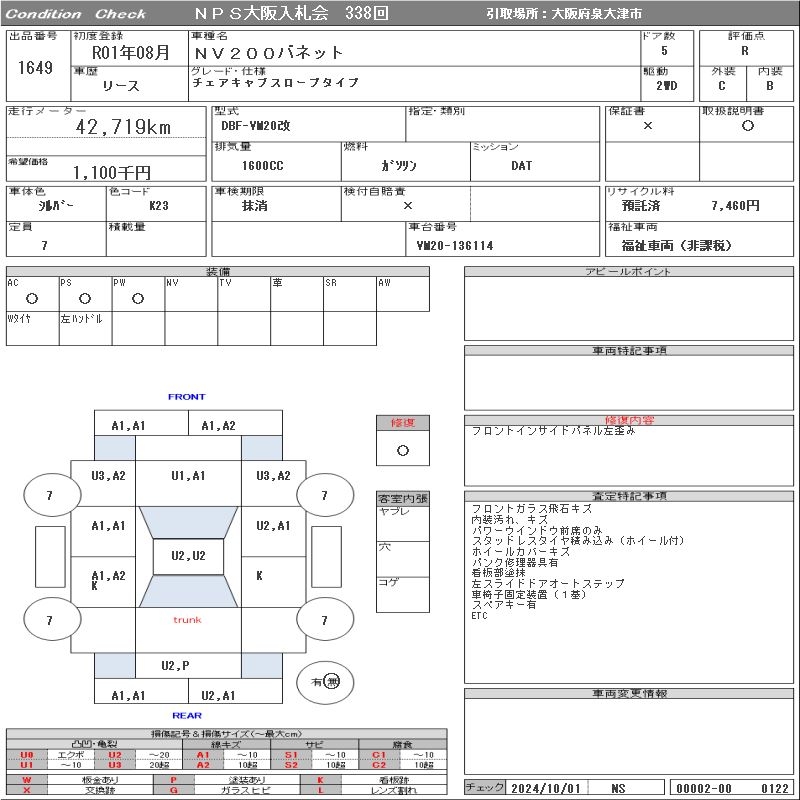Viewport: 800px width, 800px height.
Task: Click the 修復内容 red section heading
Action: click(x=630, y=420)
